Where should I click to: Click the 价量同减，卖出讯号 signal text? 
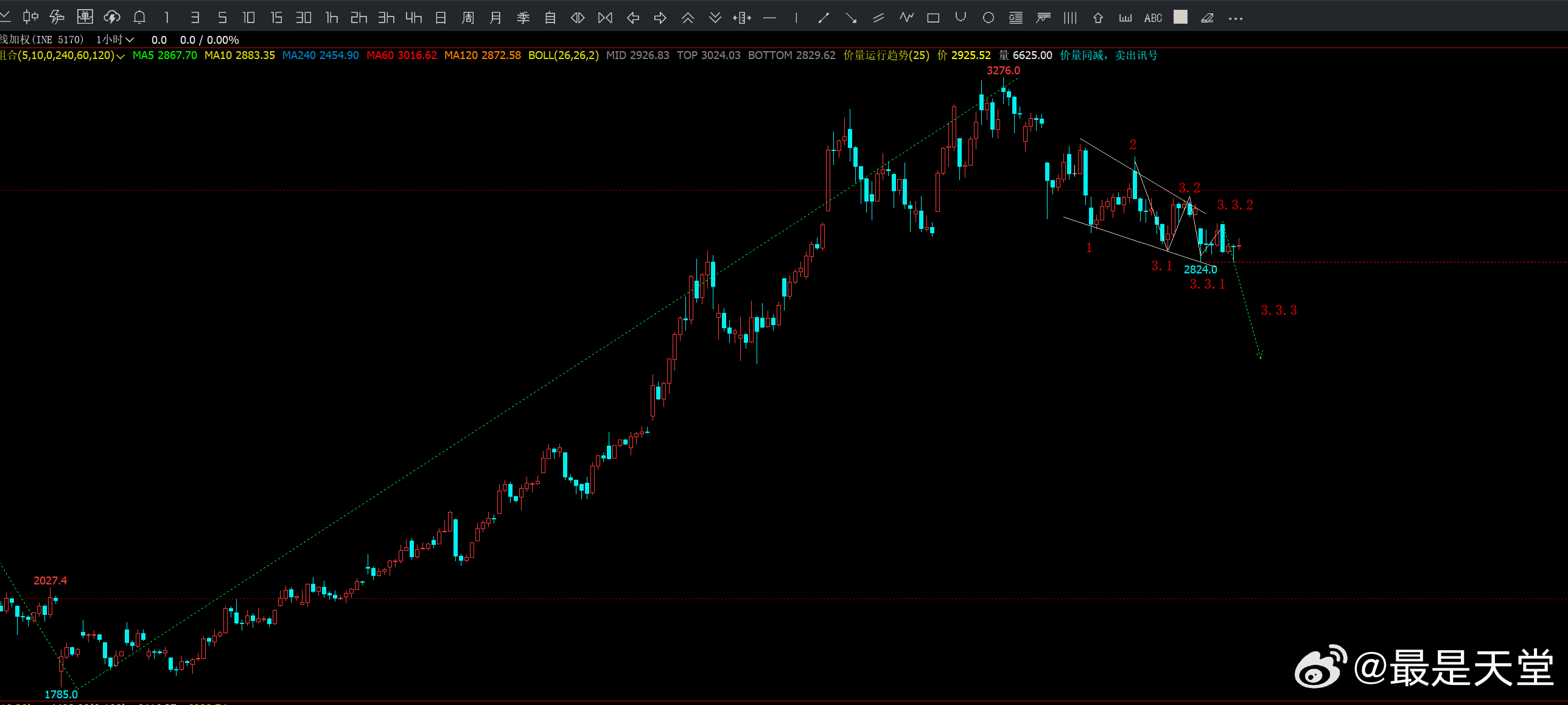pyautogui.click(x=1109, y=55)
